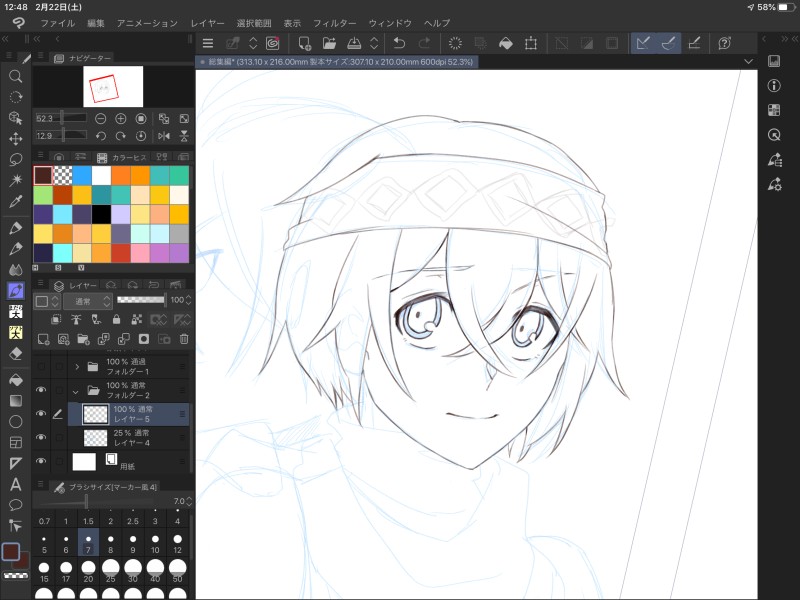
Task: Select the Eyedropper tool
Action: [16, 202]
